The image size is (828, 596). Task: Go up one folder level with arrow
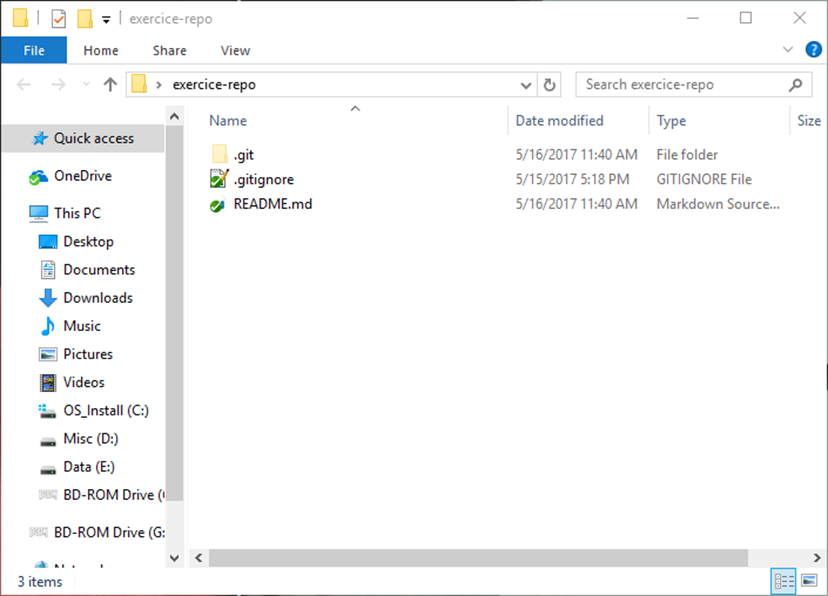[x=110, y=85]
